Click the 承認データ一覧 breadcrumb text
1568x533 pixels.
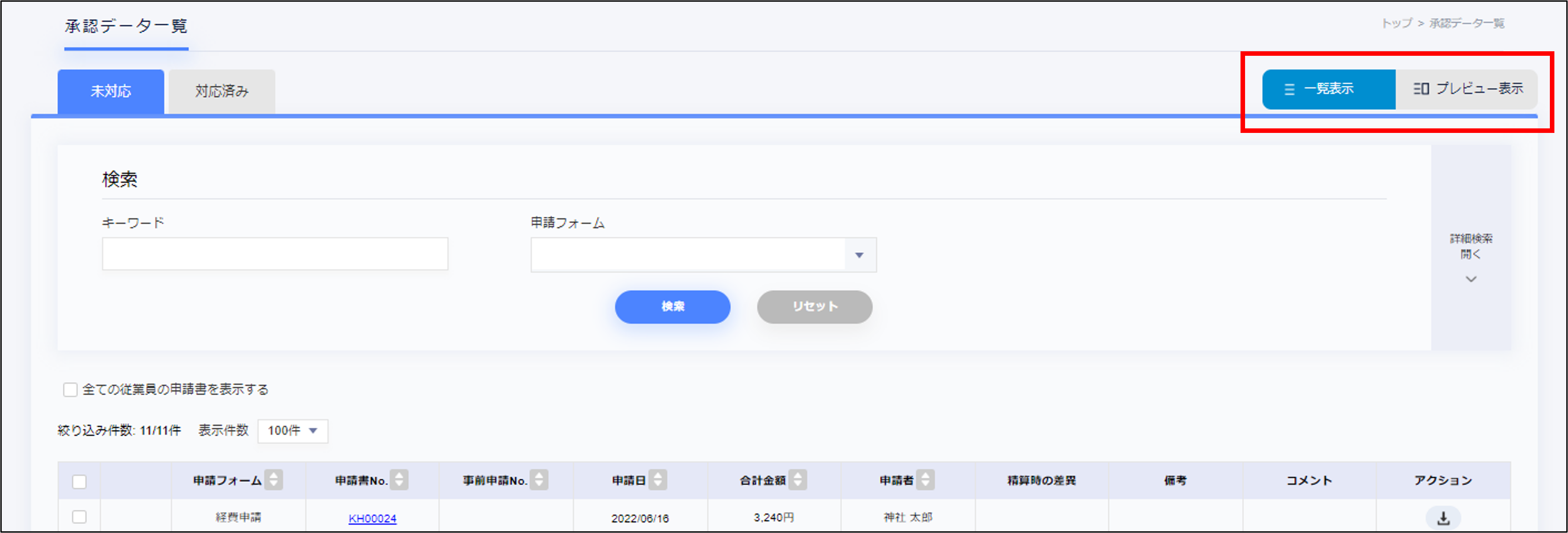point(1466,23)
